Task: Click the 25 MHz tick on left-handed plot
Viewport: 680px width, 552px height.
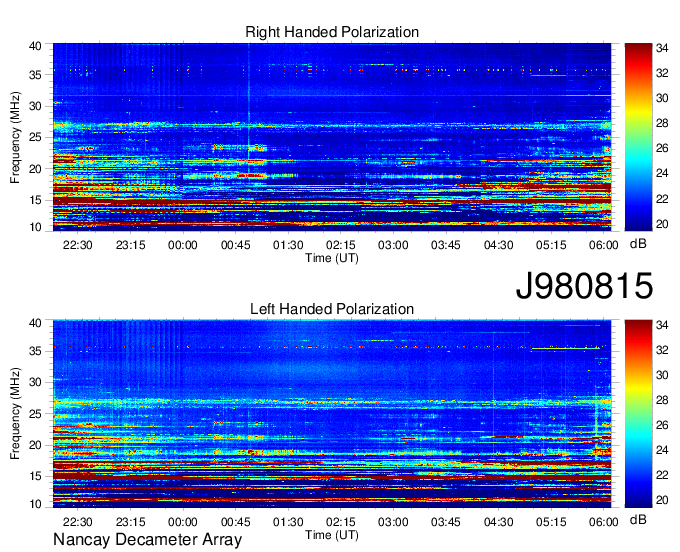Action: point(35,414)
